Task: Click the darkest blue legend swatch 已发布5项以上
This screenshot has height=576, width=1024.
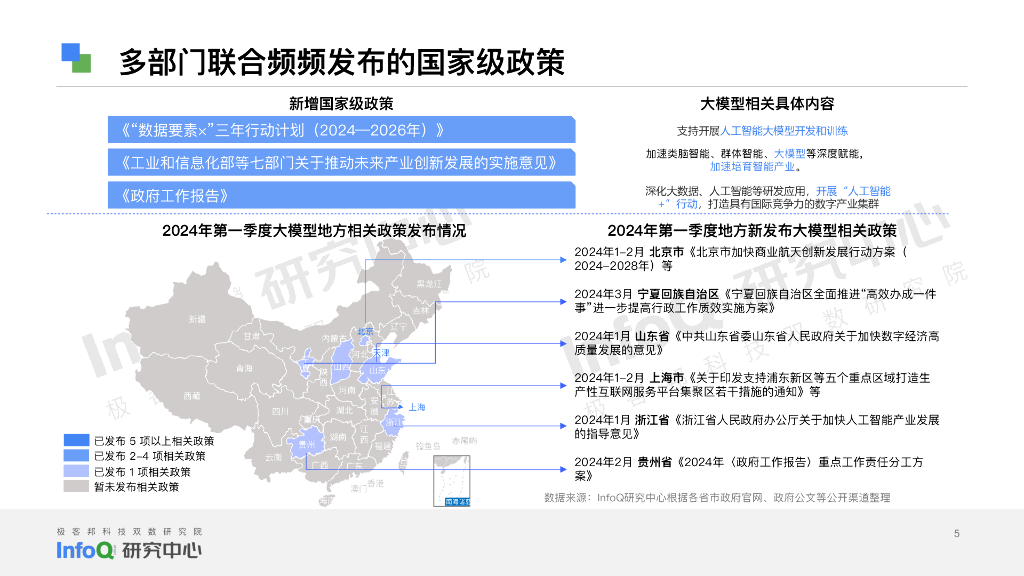Action: click(x=76, y=440)
